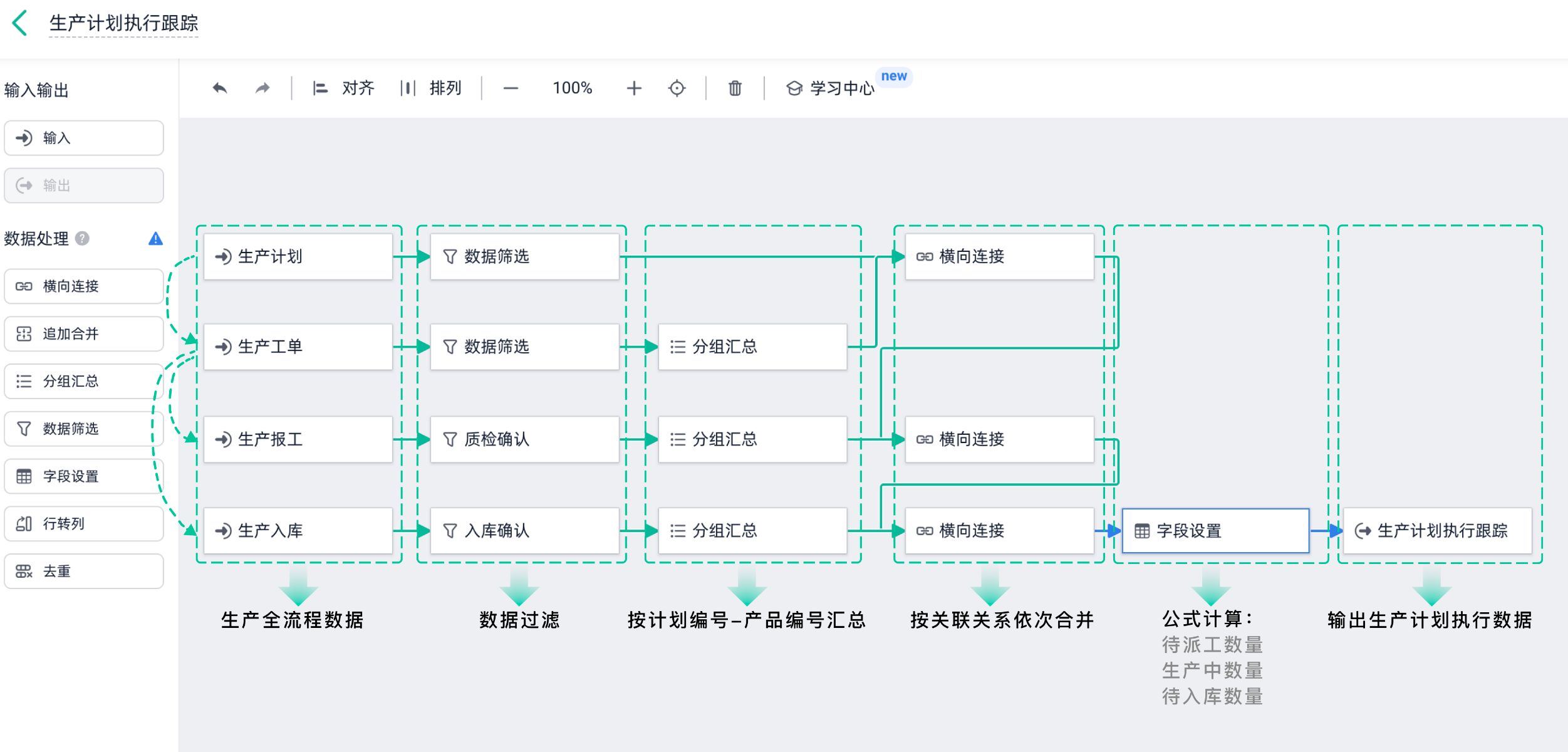
Task: Select 行转列 tool in sidebar
Action: click(x=83, y=524)
